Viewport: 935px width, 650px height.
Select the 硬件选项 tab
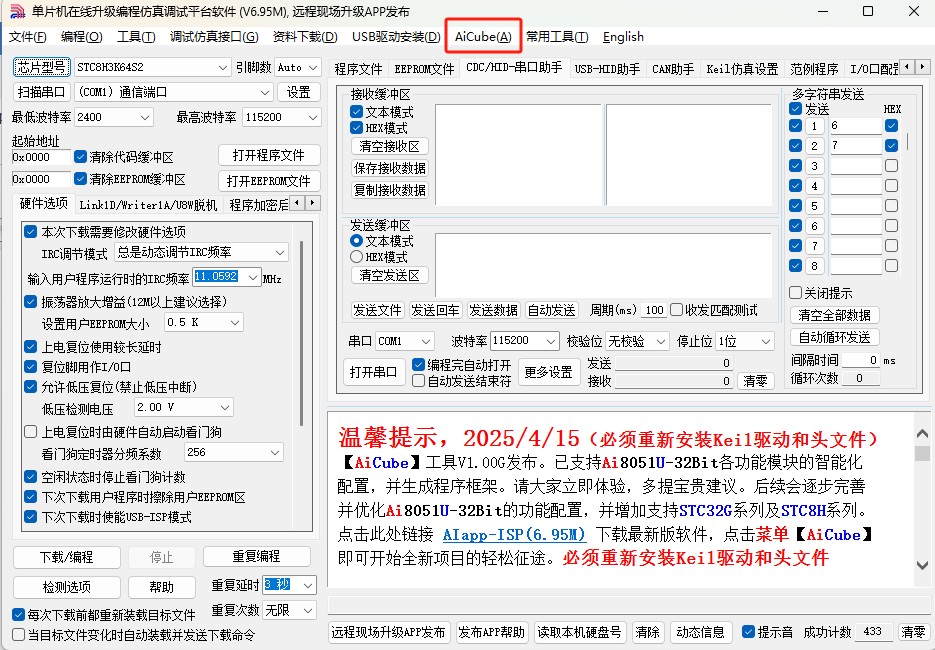[x=44, y=204]
